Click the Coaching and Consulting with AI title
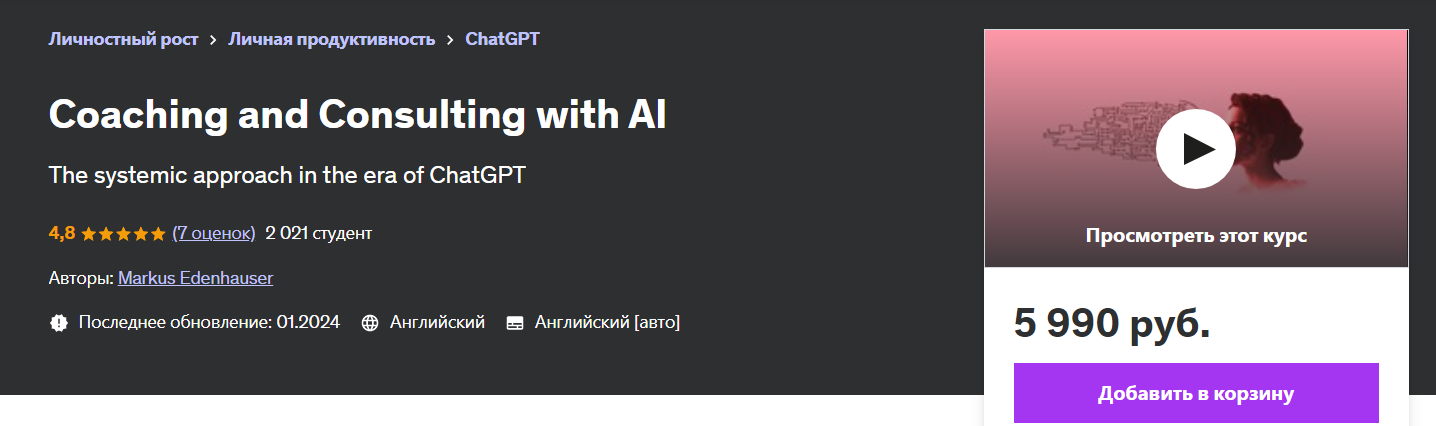The width and height of the screenshot is (1436, 426). pos(357,116)
